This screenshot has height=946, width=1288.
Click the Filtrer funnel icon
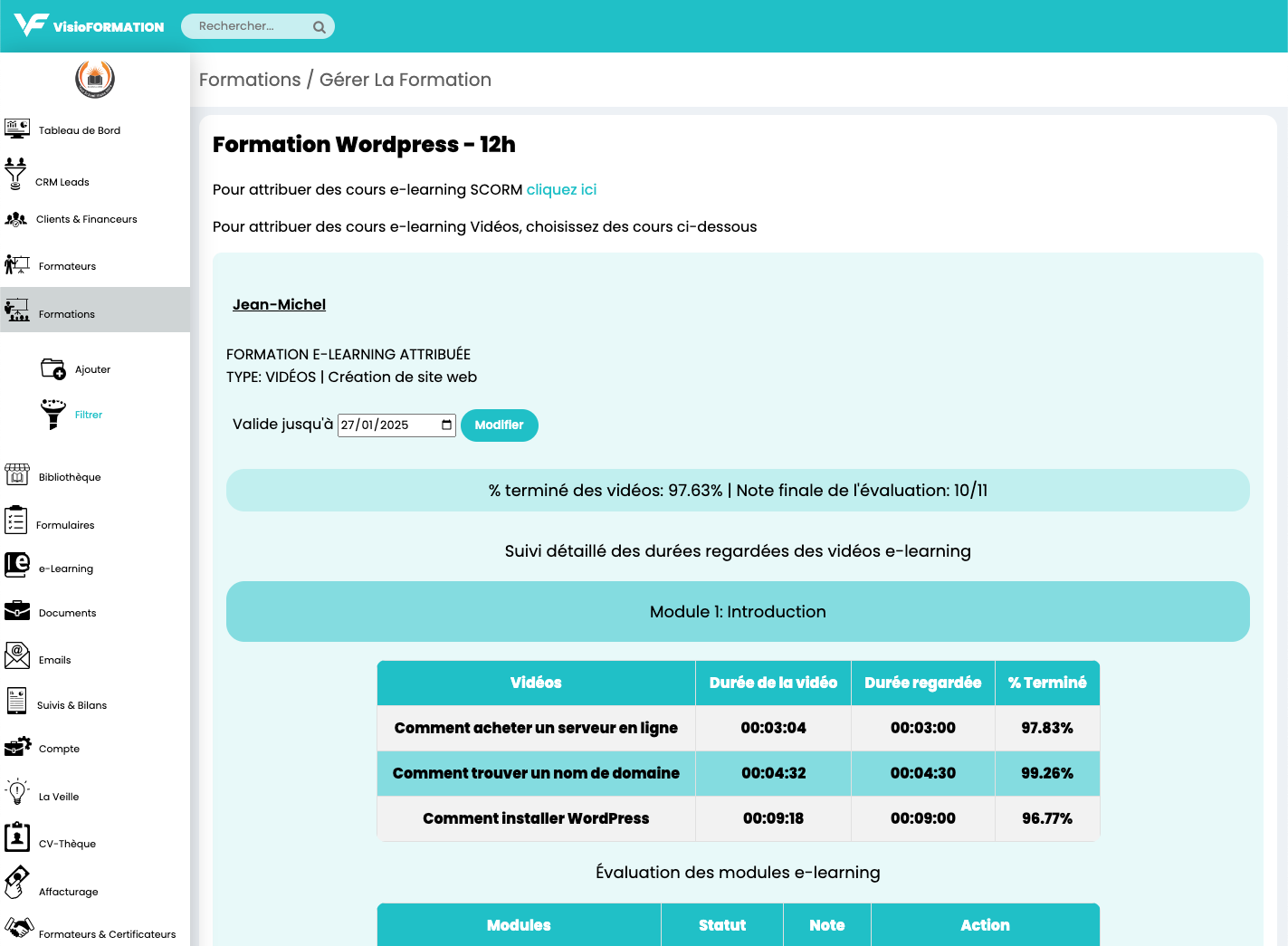[x=53, y=414]
